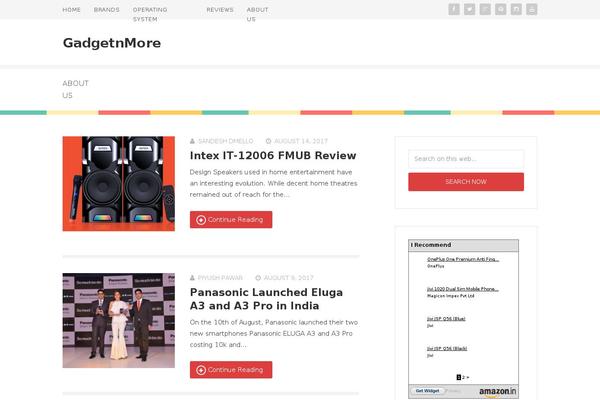Open the Intex speakers thumbnail image
Image resolution: width=600 pixels, height=400 pixels.
pos(119,184)
